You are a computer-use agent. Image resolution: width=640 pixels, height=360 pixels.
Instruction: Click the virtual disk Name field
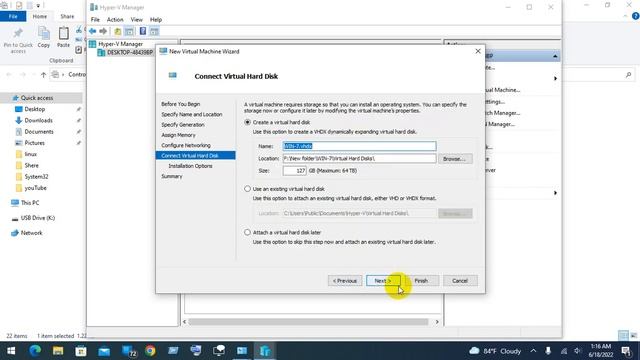click(x=359, y=146)
